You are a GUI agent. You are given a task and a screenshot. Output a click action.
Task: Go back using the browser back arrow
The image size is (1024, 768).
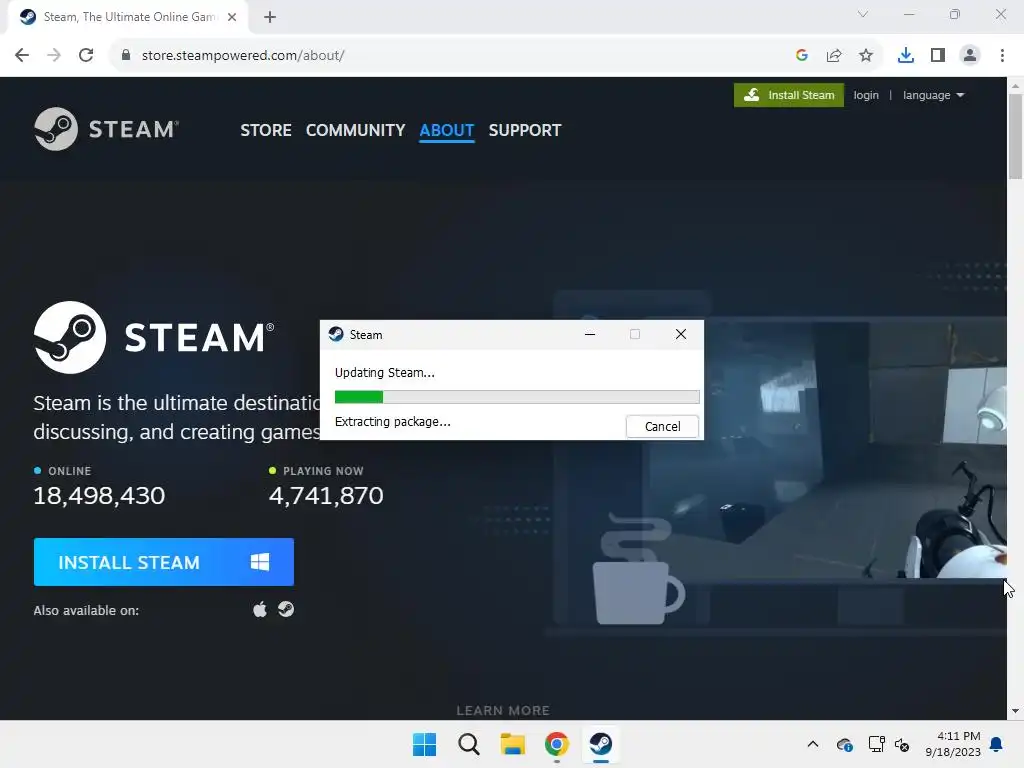pos(22,56)
